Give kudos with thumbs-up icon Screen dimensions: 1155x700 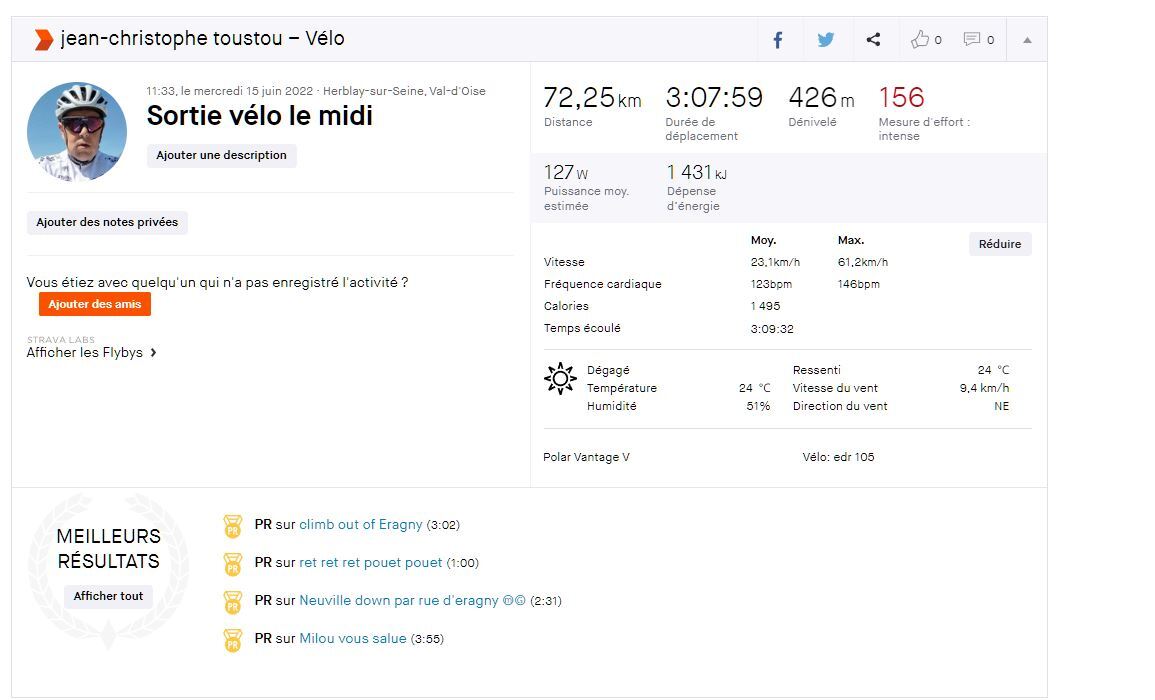coord(920,40)
